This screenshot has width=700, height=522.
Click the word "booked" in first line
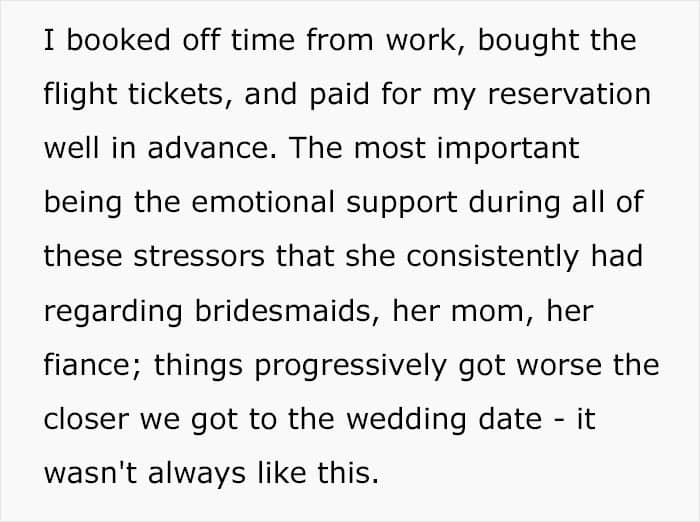[x=118, y=40]
